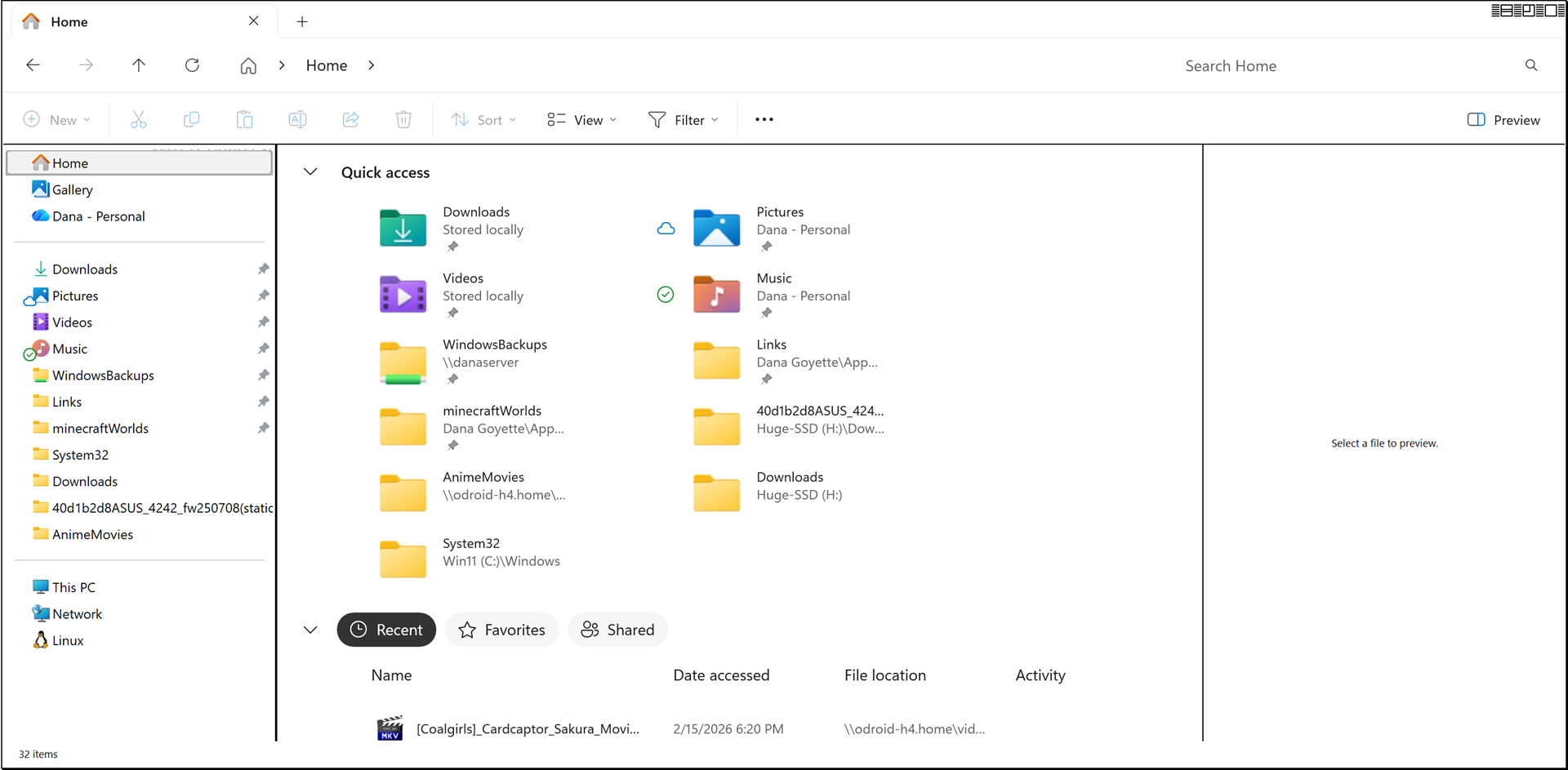Click the Delete trash can icon

pos(403,120)
